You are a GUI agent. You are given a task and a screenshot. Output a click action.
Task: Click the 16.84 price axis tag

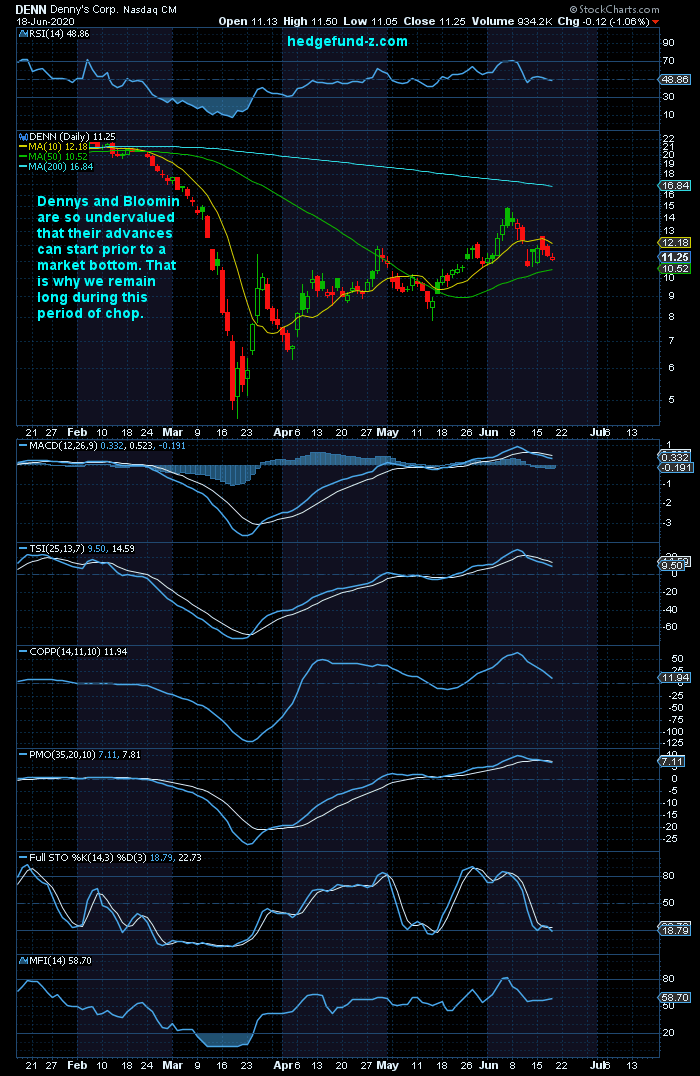(x=675, y=186)
